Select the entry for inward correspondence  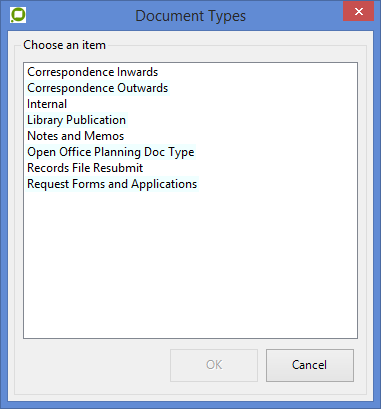pyautogui.click(x=93, y=72)
